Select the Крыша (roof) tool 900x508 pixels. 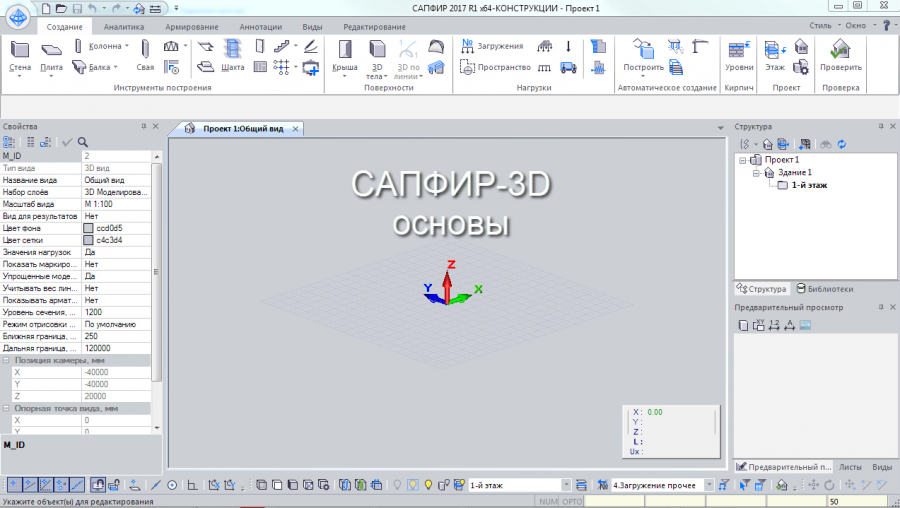[x=344, y=54]
